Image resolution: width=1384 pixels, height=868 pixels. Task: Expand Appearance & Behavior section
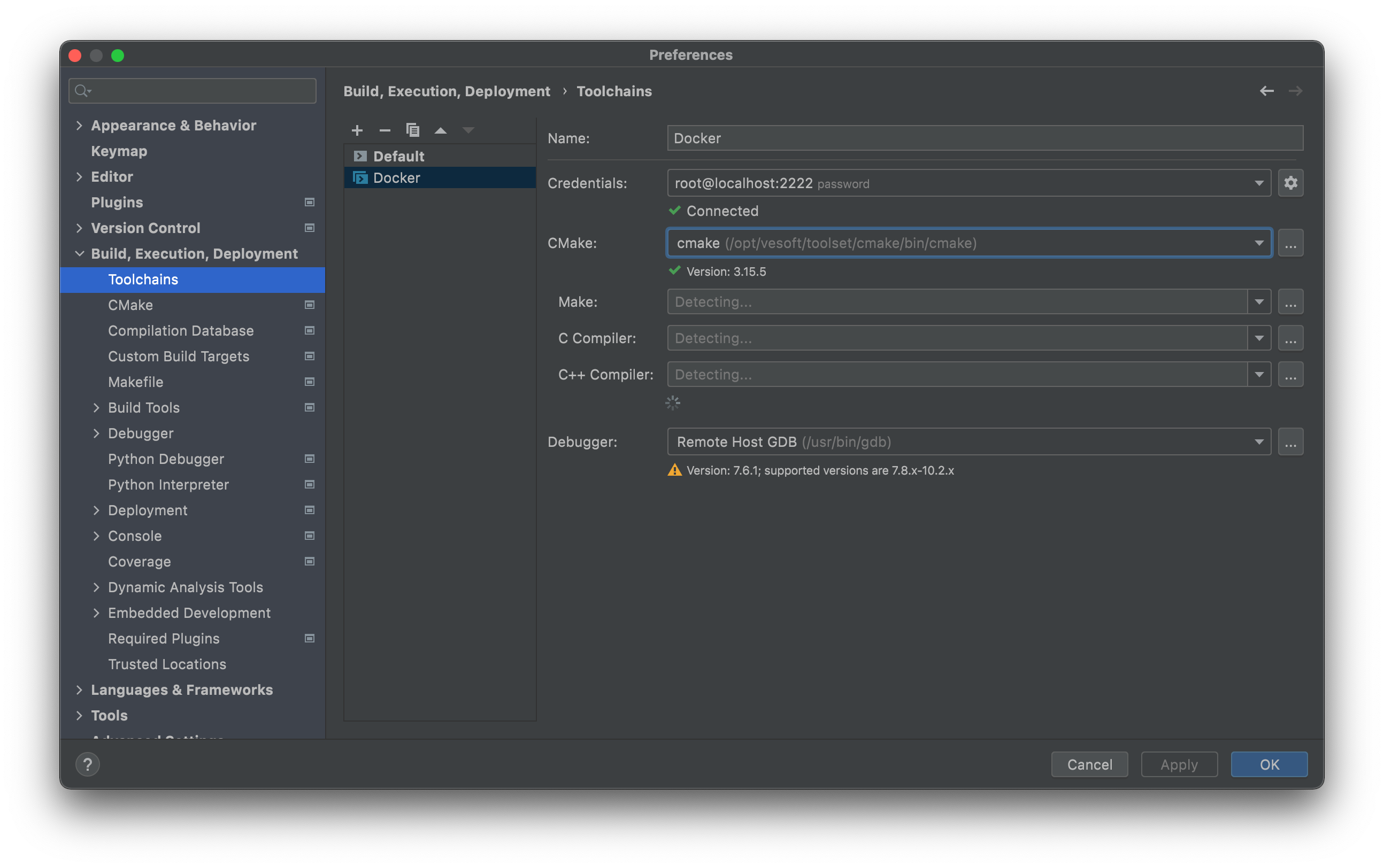[79, 126]
